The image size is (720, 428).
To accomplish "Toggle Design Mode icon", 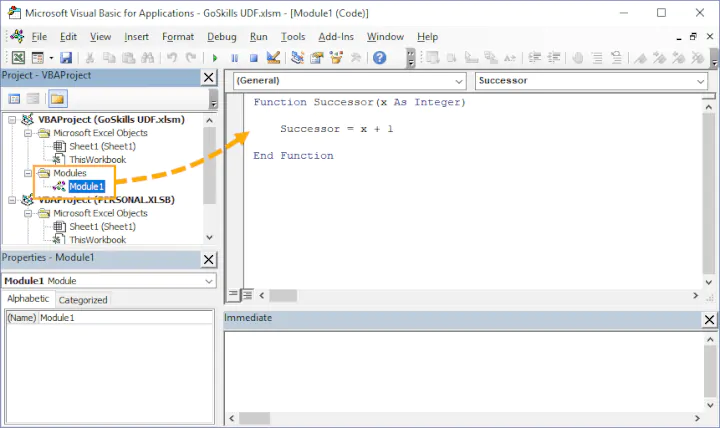I will pos(273,58).
